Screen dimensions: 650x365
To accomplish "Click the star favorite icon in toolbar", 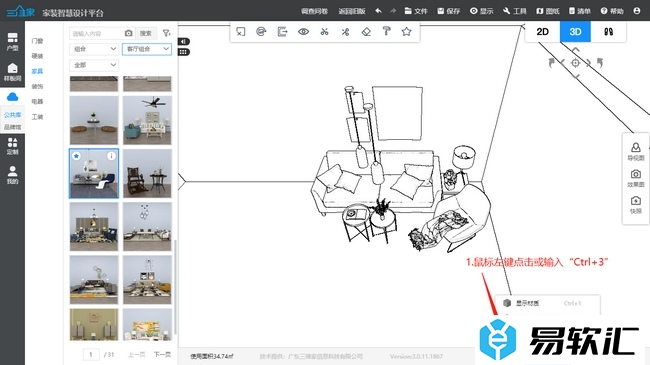I will tap(407, 32).
